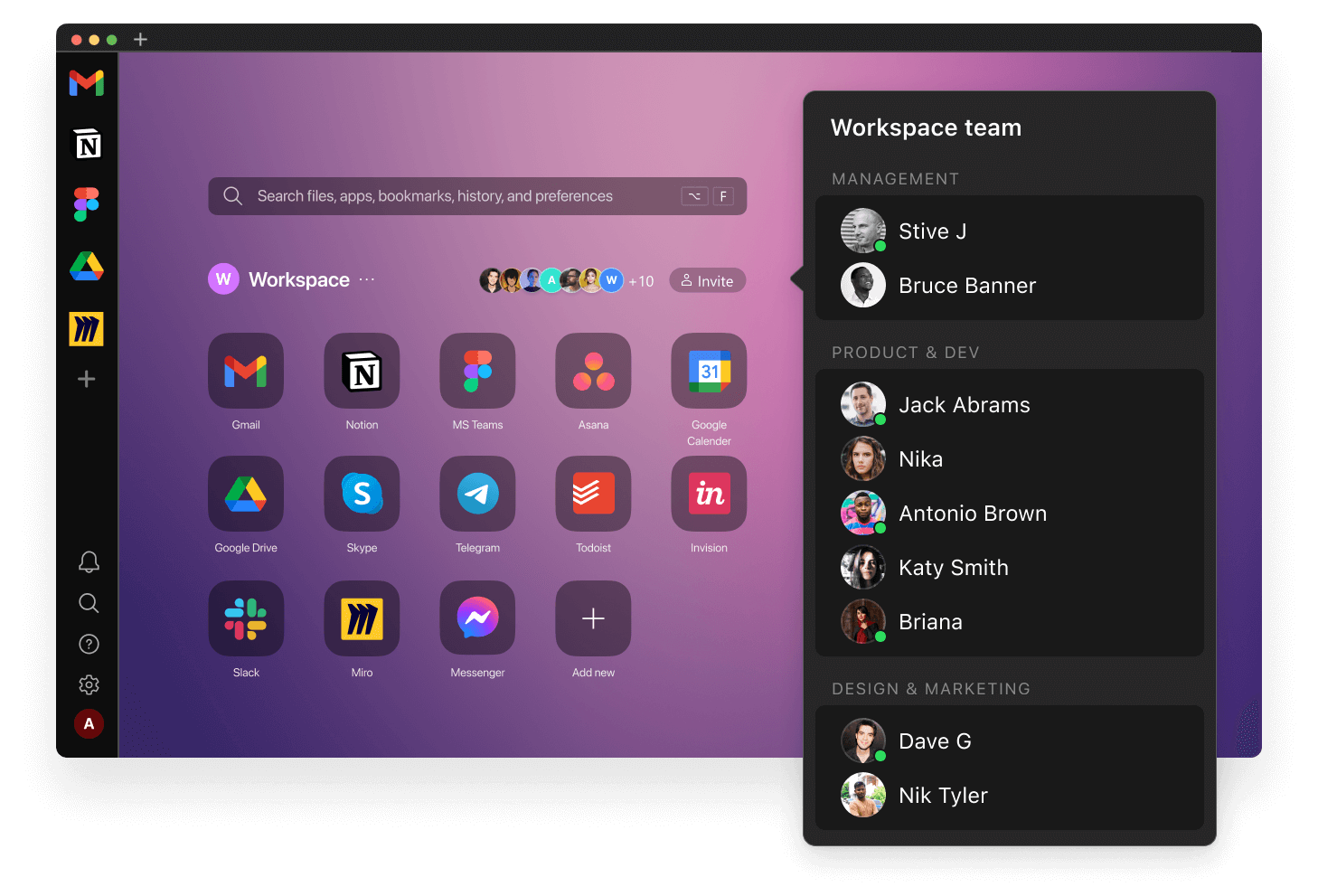1318x896 pixels.
Task: Select Briana in the team list
Action: pos(1010,622)
